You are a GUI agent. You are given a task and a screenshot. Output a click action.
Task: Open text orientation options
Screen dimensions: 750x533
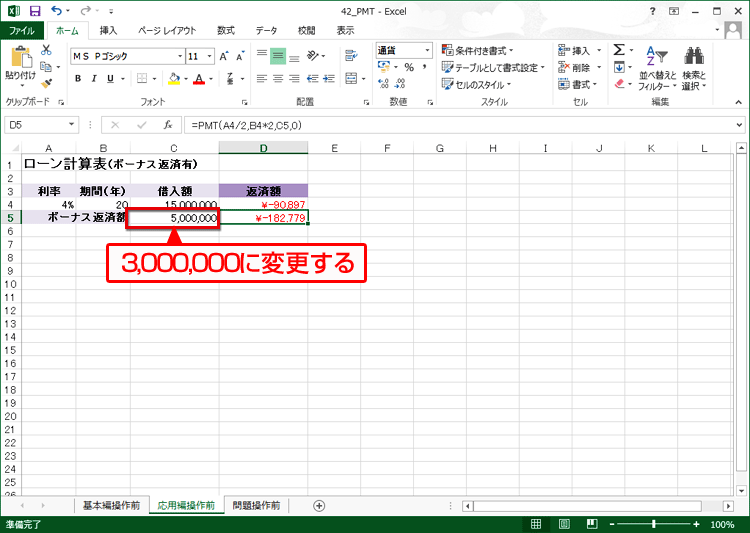[x=316, y=56]
